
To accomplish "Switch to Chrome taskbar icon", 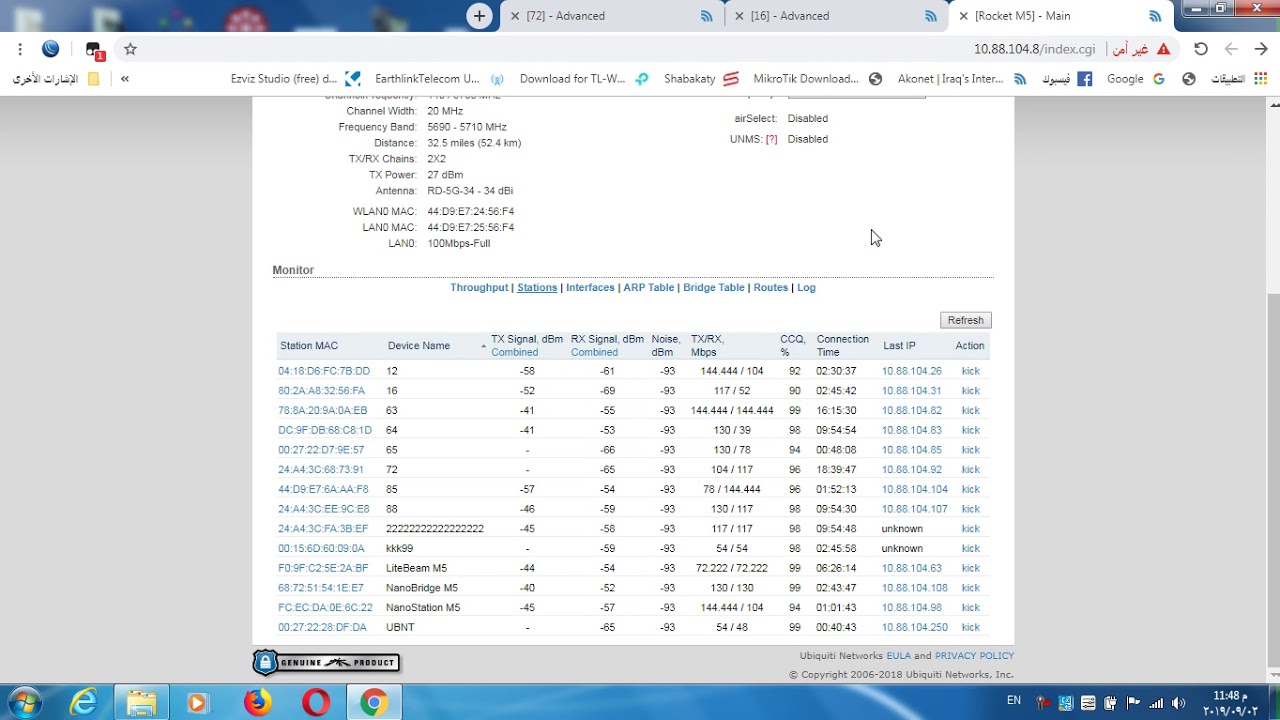I will coord(374,703).
